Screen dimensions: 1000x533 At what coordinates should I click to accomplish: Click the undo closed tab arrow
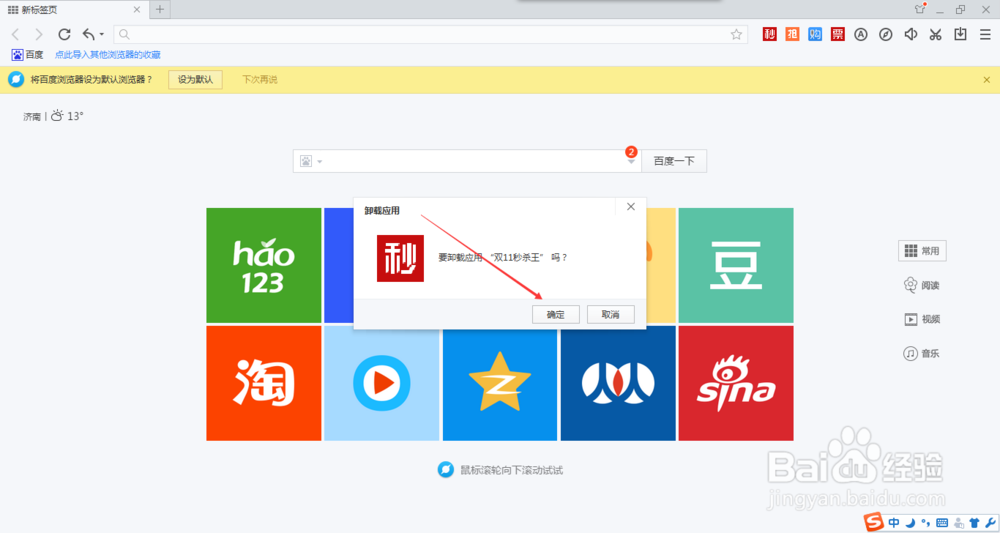click(89, 34)
